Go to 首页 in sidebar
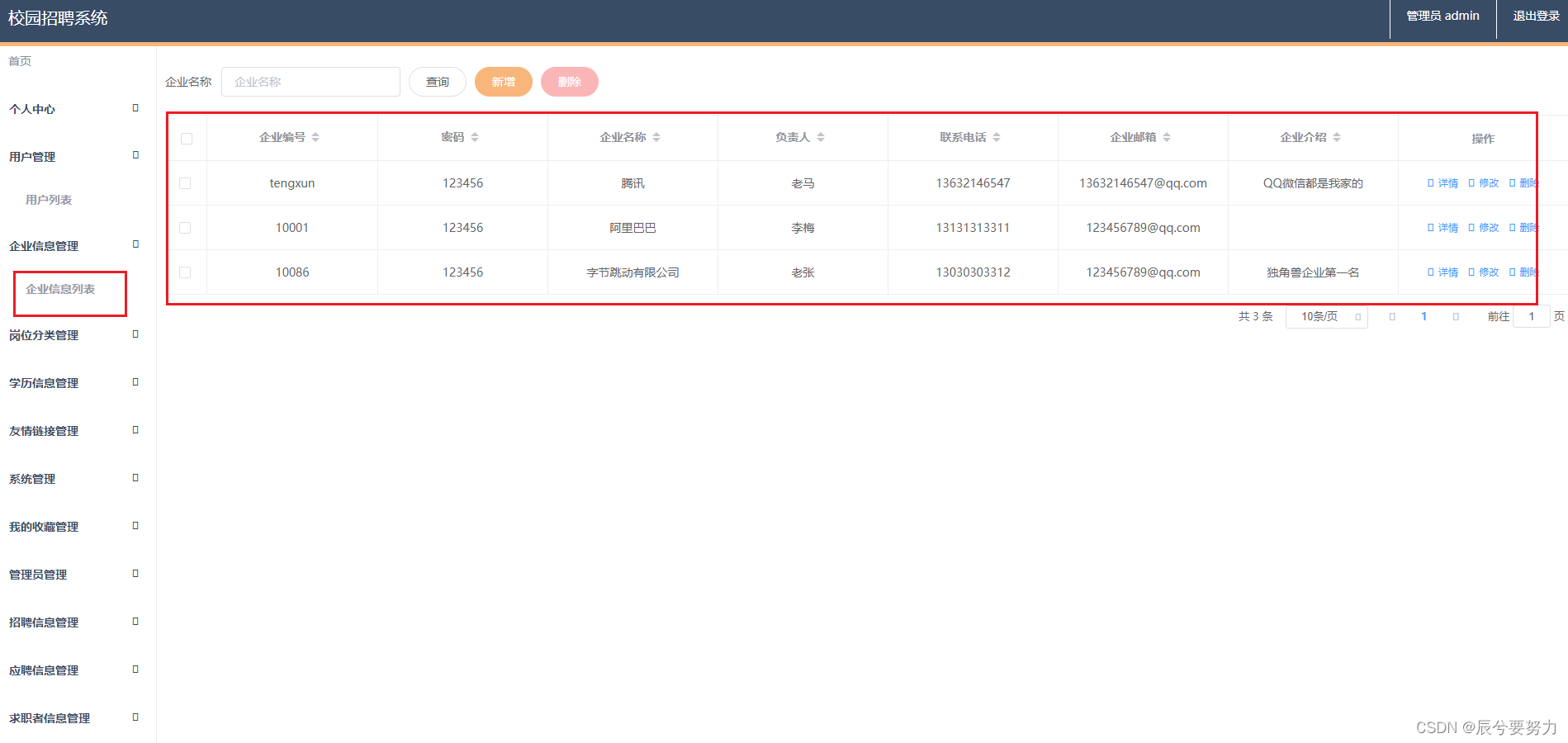 (20, 61)
